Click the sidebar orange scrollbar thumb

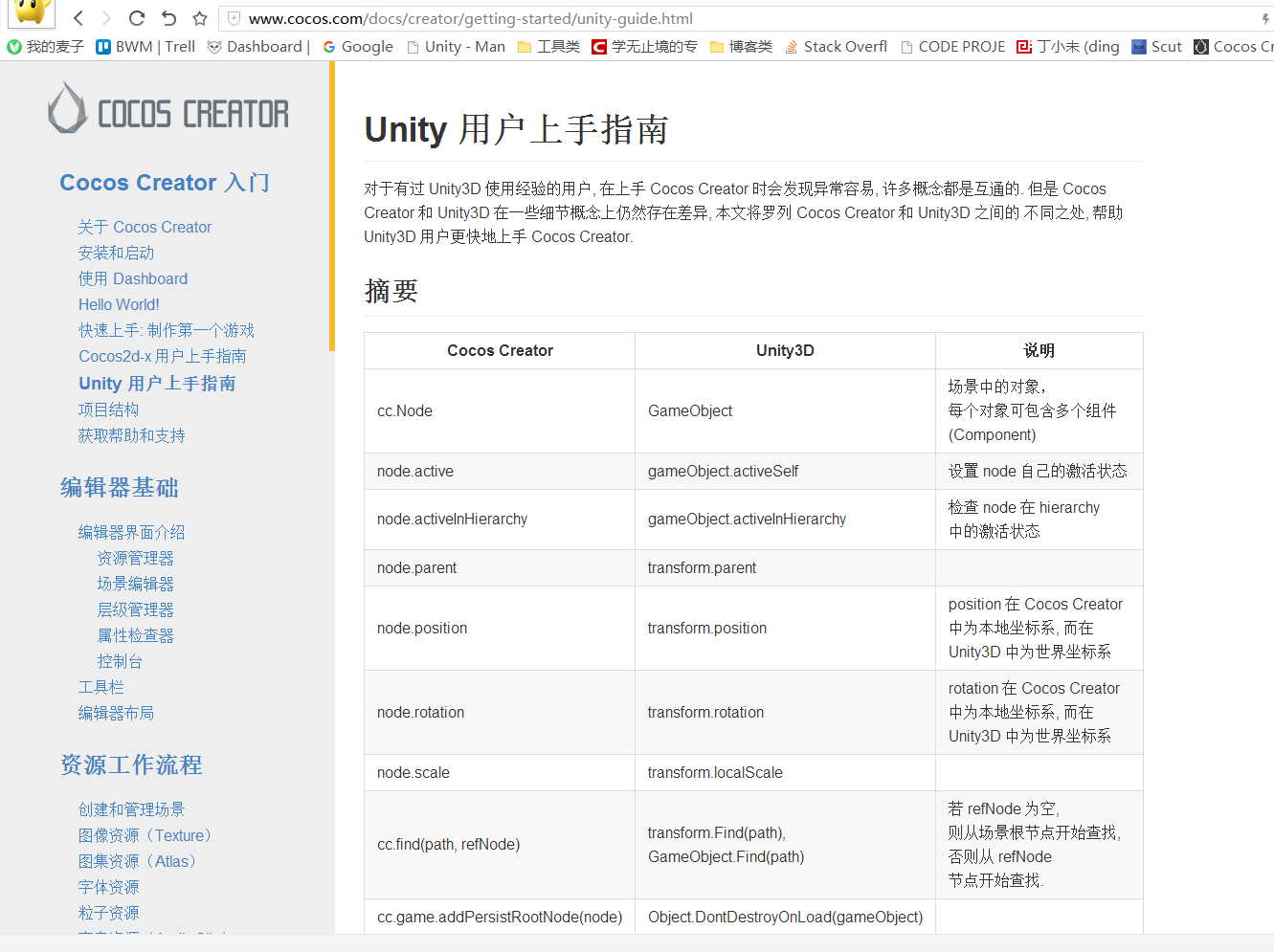coord(332,207)
